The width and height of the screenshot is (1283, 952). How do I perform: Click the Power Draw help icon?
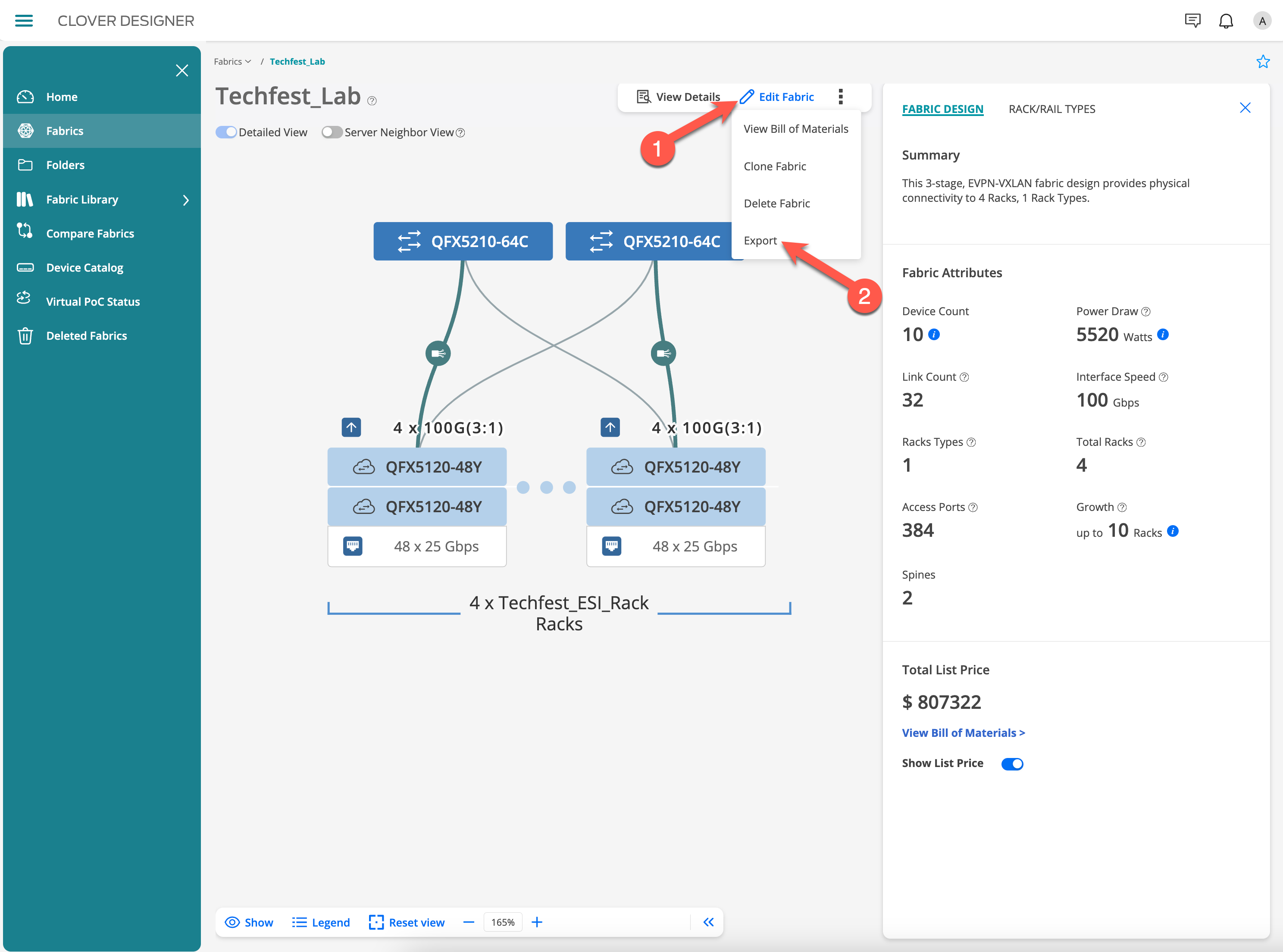pyautogui.click(x=1146, y=312)
